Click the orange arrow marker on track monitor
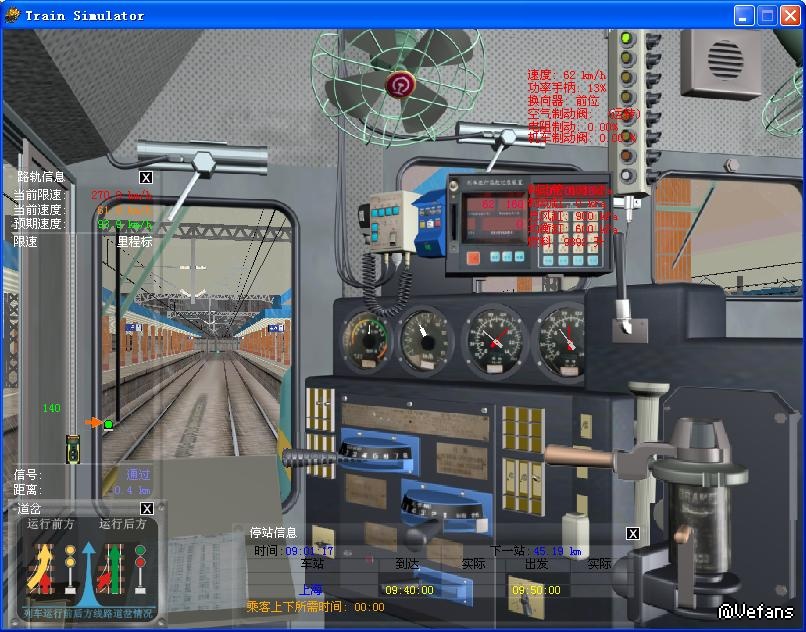 click(x=94, y=423)
